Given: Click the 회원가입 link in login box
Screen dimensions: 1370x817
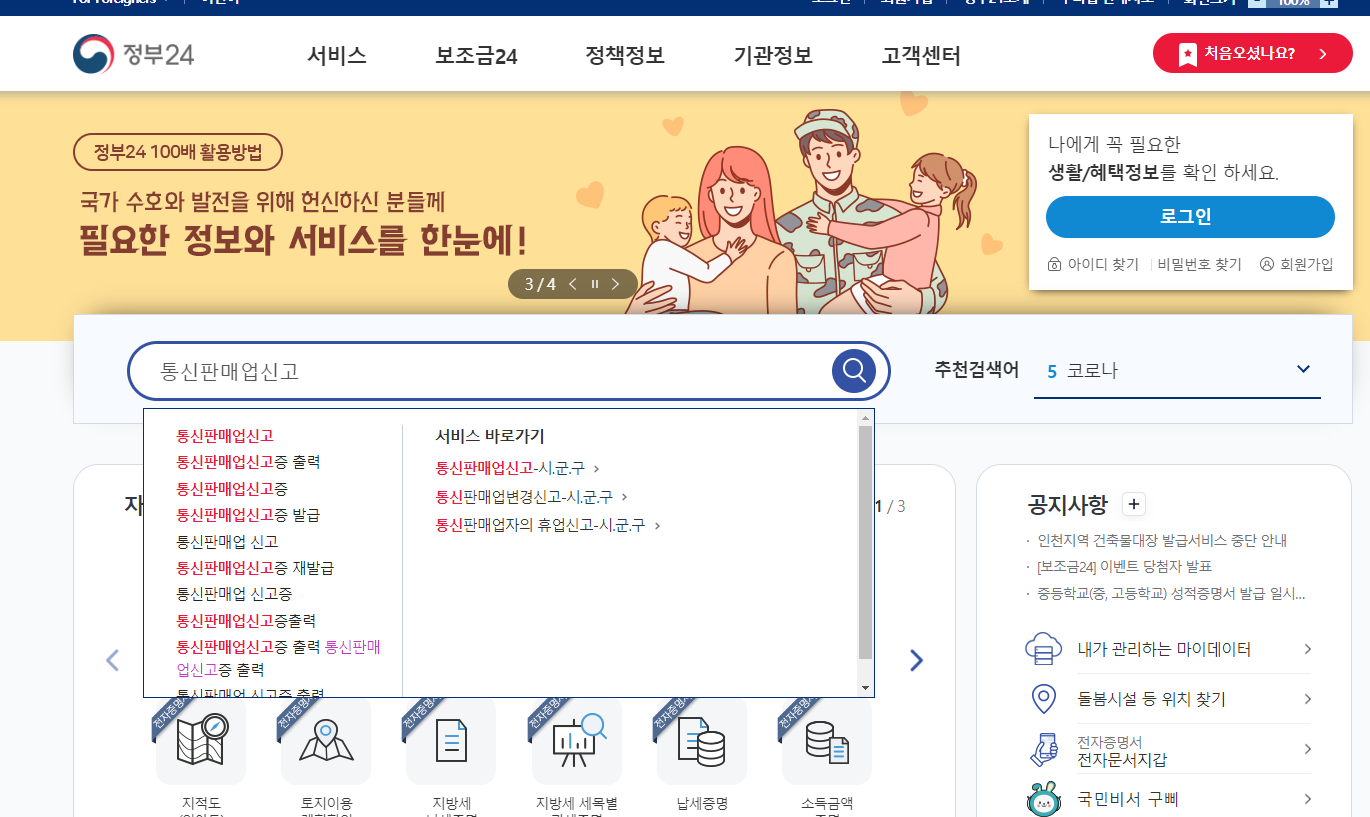Looking at the screenshot, I should pyautogui.click(x=1306, y=265).
